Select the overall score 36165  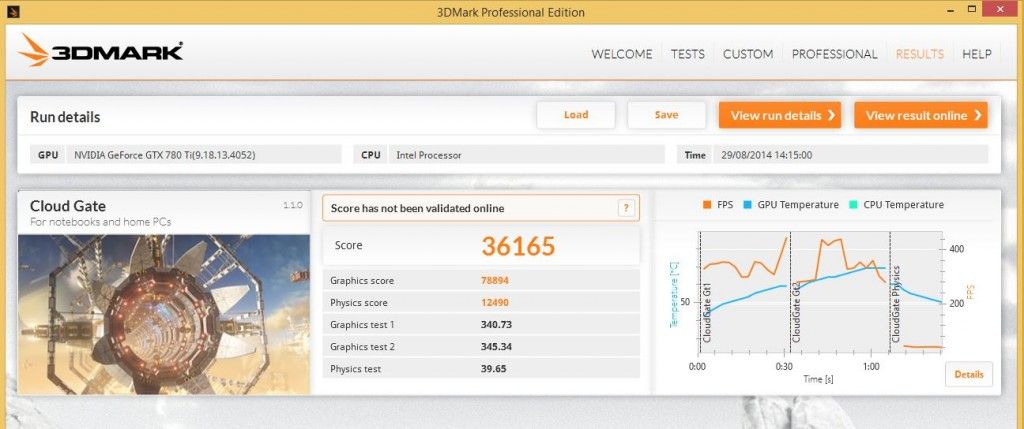coord(519,246)
